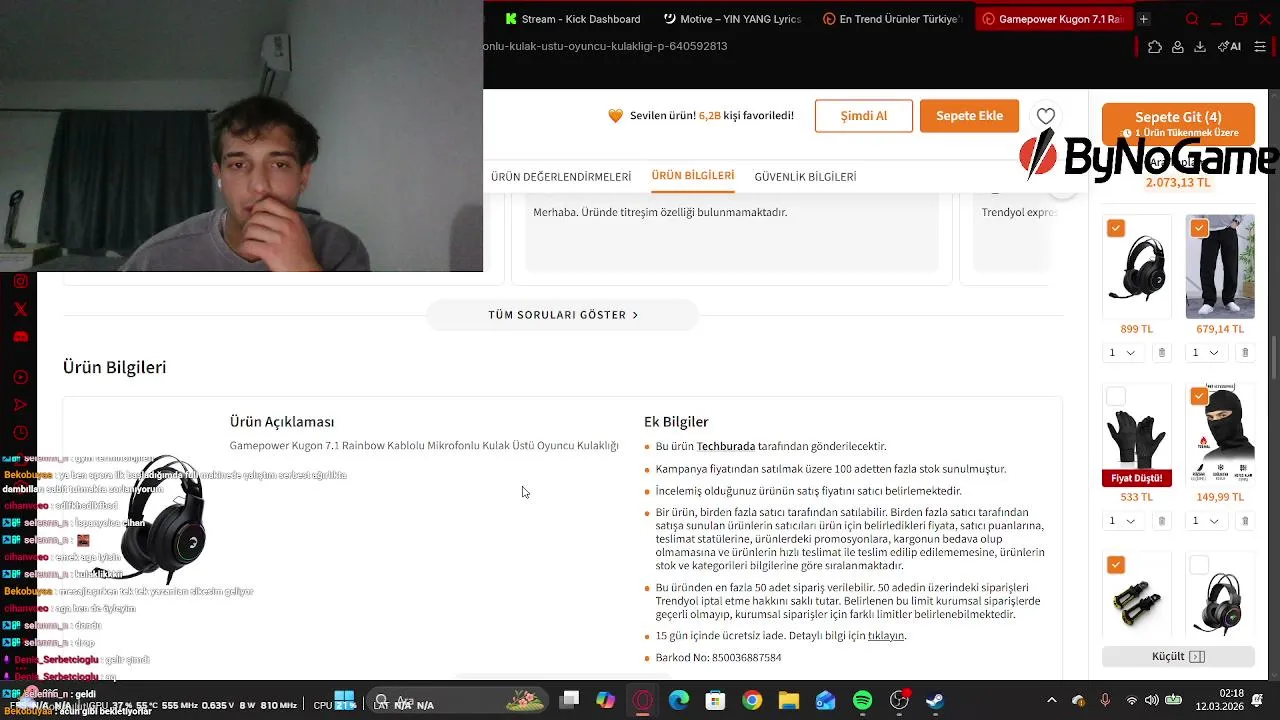Open OBS Studio from taskbar
This screenshot has height=720, width=1280.
899,700
